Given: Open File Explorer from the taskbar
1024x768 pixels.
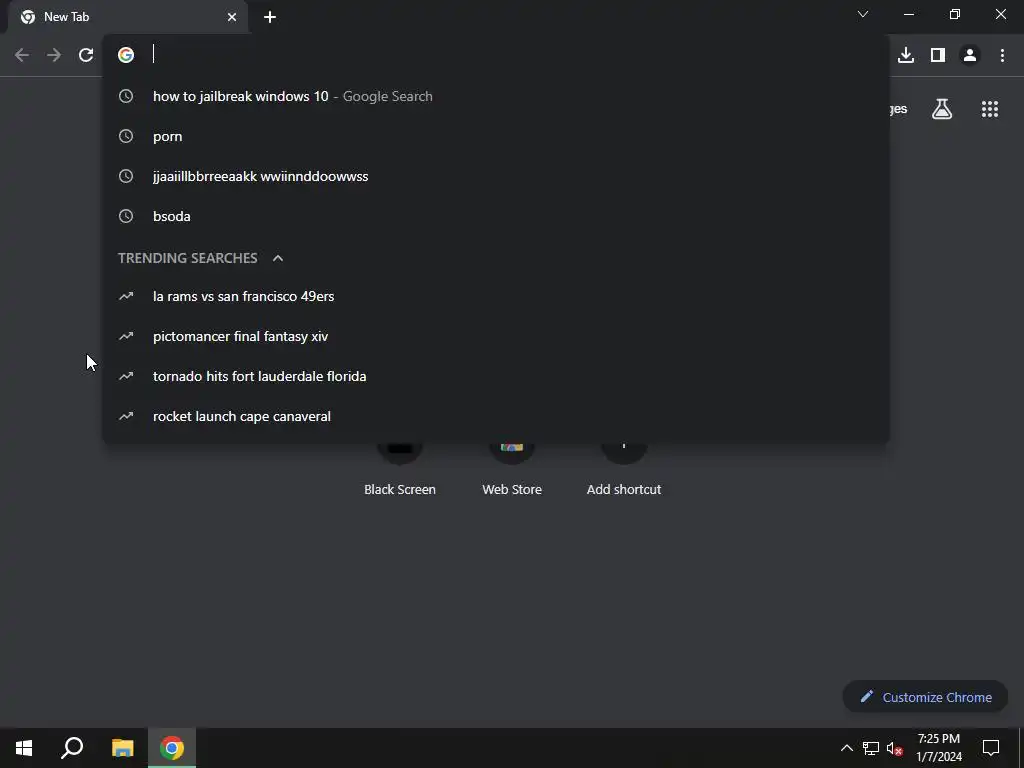Looking at the screenshot, I should (x=122, y=748).
